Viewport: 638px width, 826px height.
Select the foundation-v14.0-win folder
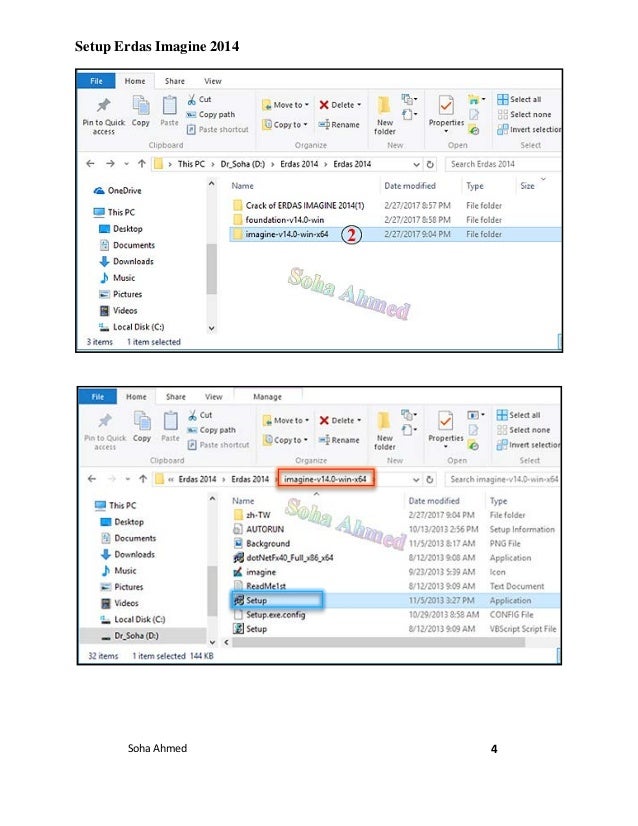click(278, 220)
